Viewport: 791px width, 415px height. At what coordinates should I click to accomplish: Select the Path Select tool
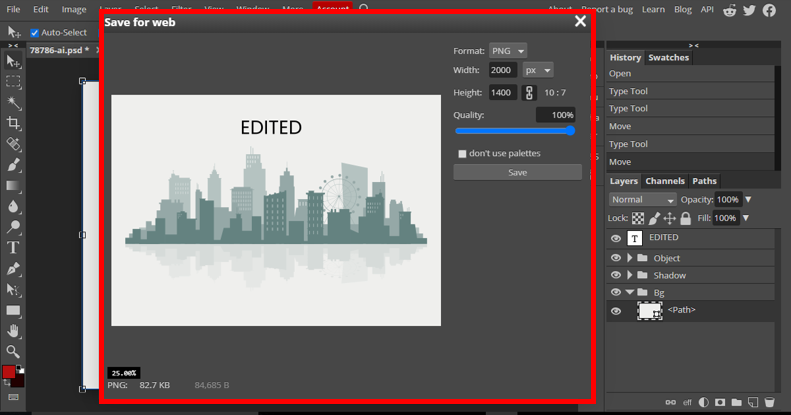[x=13, y=289]
